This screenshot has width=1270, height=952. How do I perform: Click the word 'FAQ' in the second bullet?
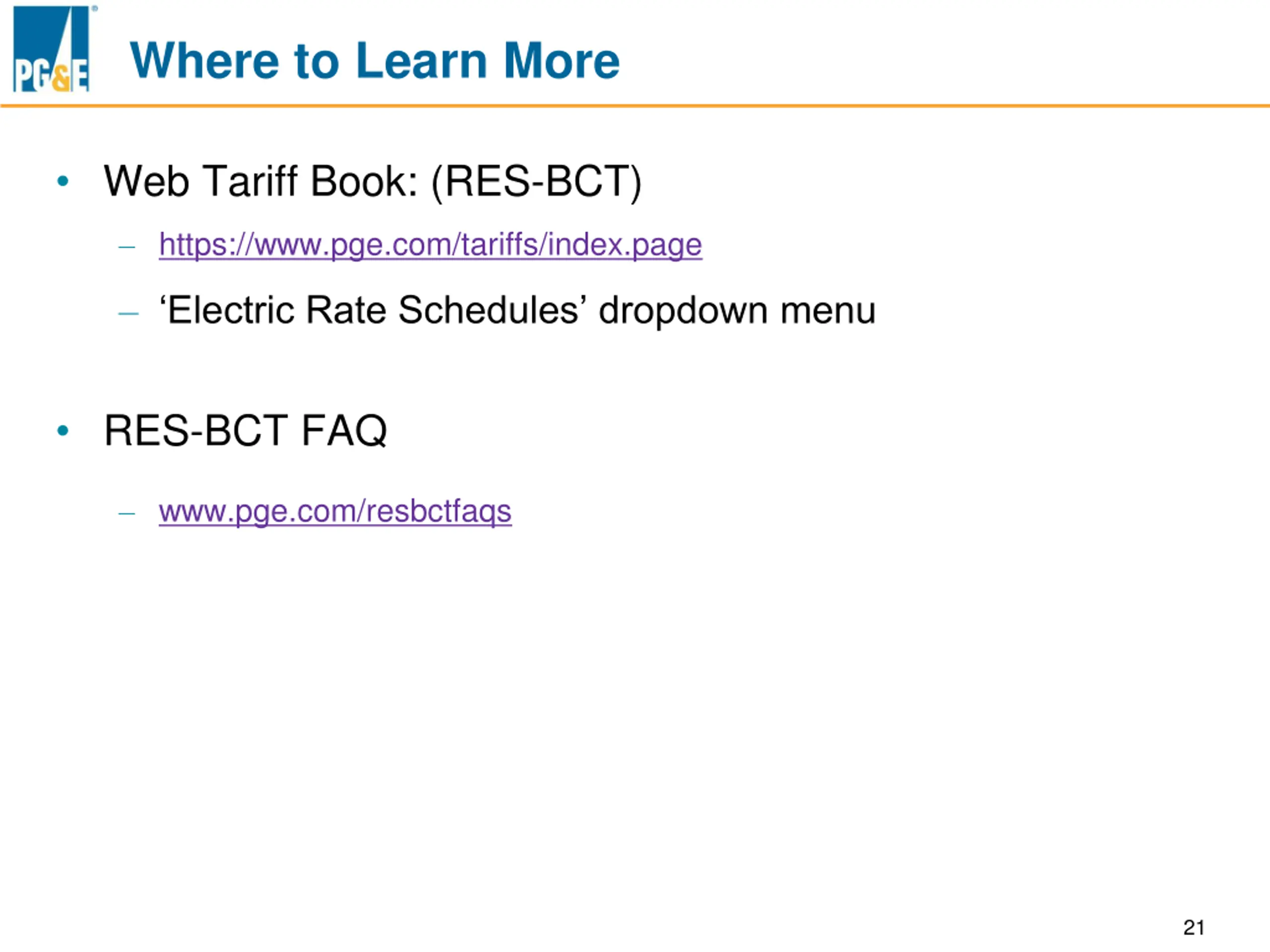pos(344,430)
